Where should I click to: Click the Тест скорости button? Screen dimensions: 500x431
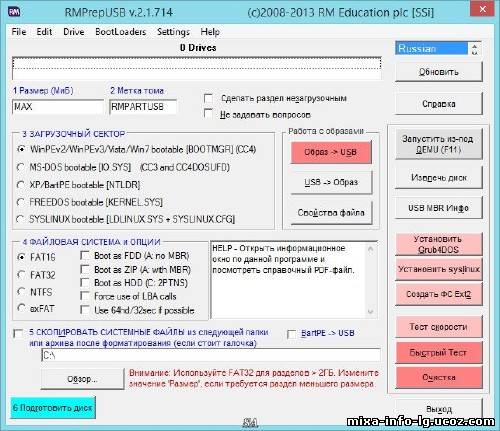tap(438, 327)
